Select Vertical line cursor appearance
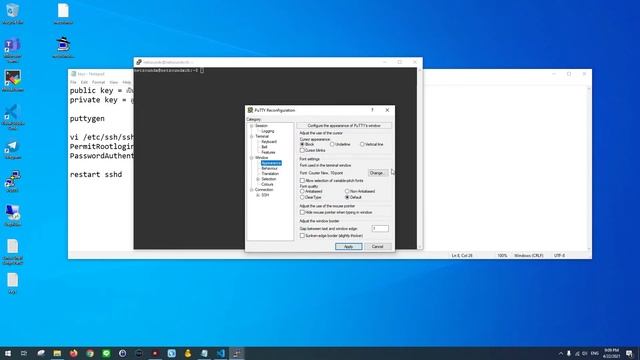Image resolution: width=640 pixels, height=360 pixels. [x=362, y=144]
